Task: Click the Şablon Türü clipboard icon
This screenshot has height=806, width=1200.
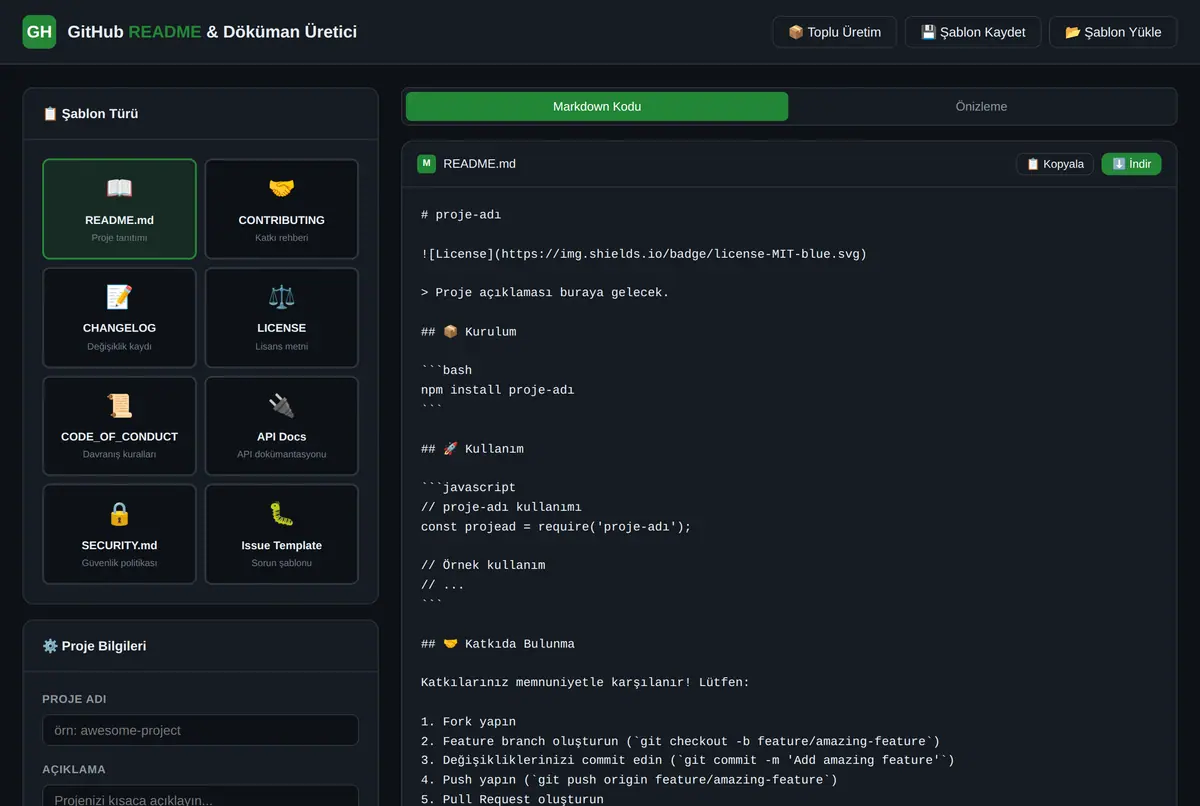Action: pyautogui.click(x=50, y=114)
